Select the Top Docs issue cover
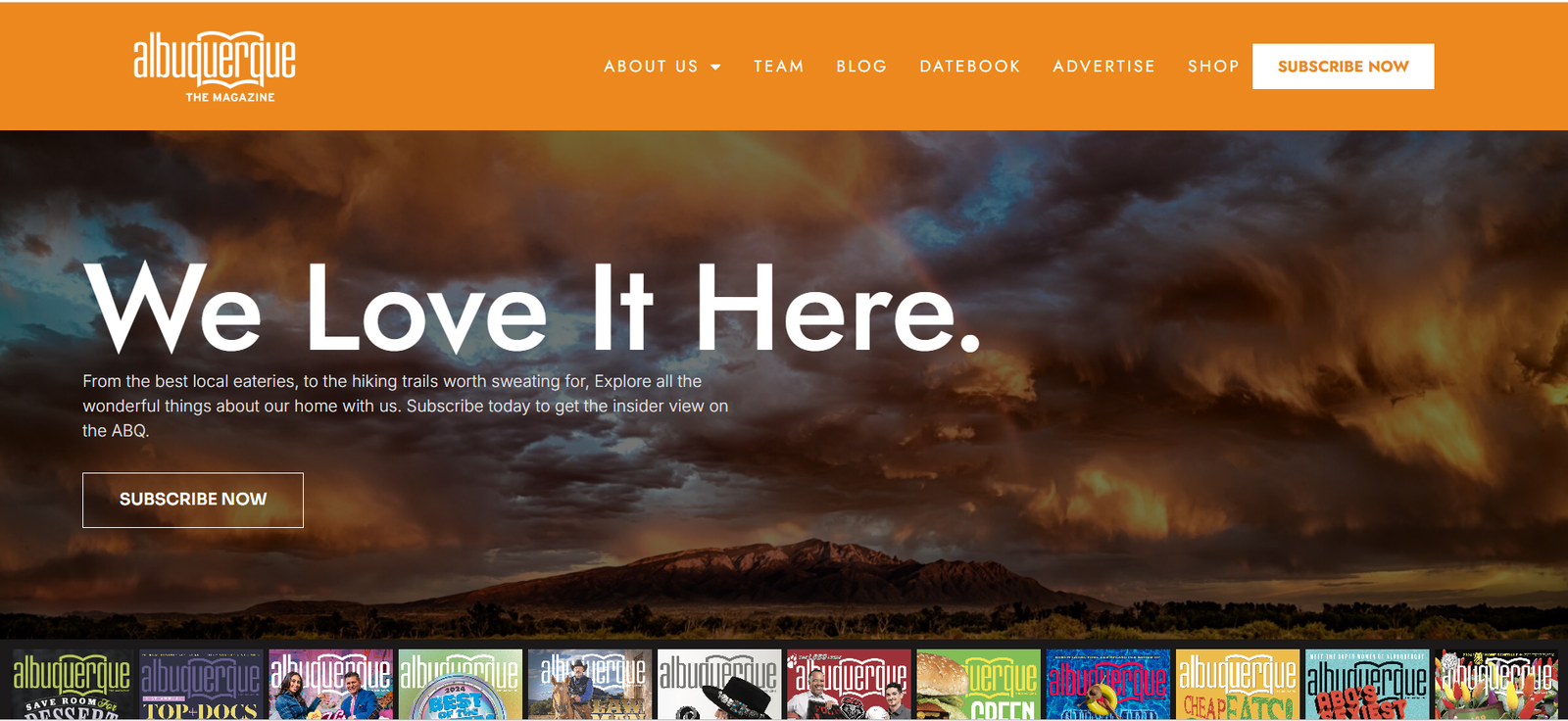 point(201,684)
